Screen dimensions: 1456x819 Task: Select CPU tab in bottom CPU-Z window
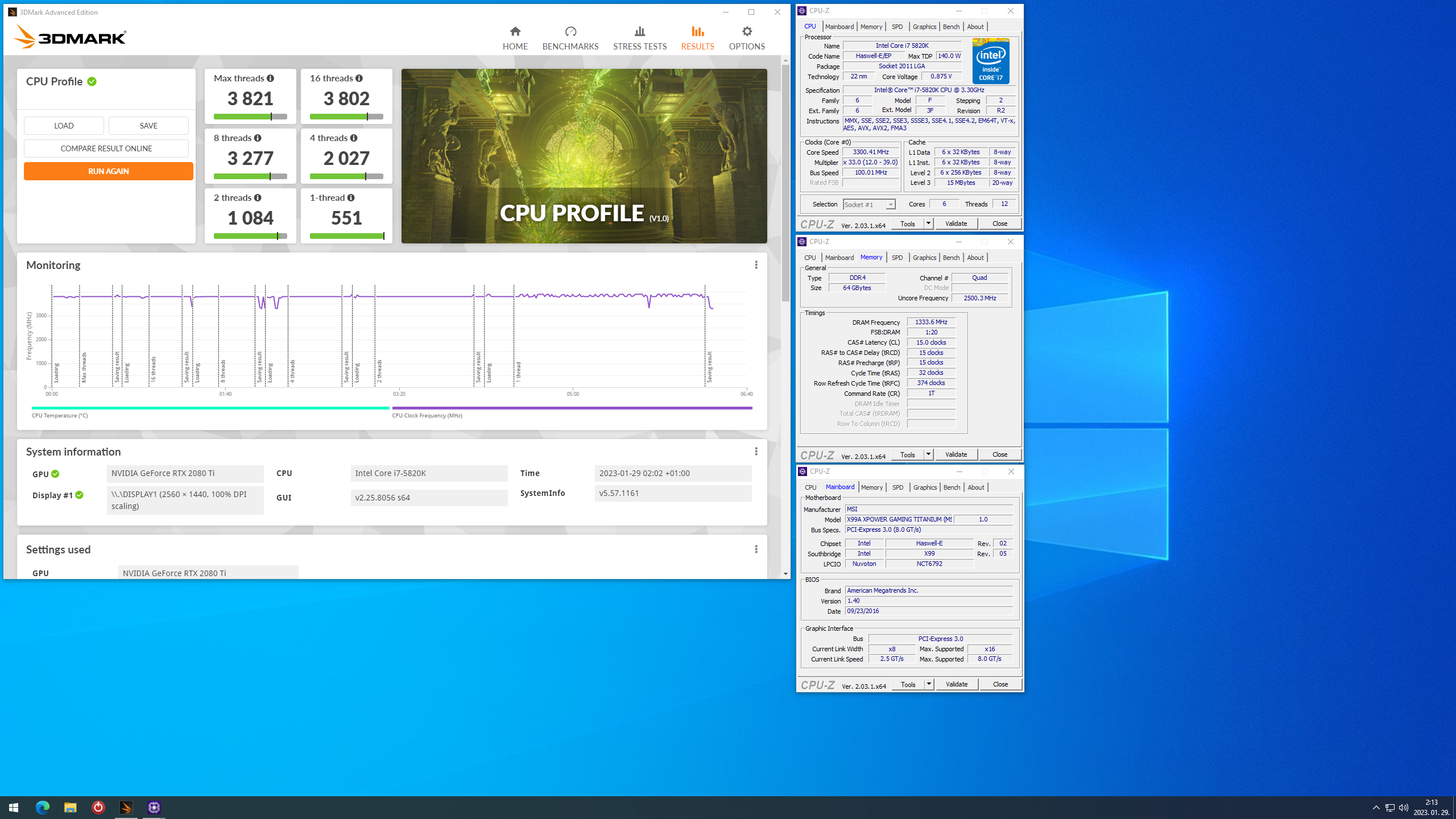tap(810, 487)
